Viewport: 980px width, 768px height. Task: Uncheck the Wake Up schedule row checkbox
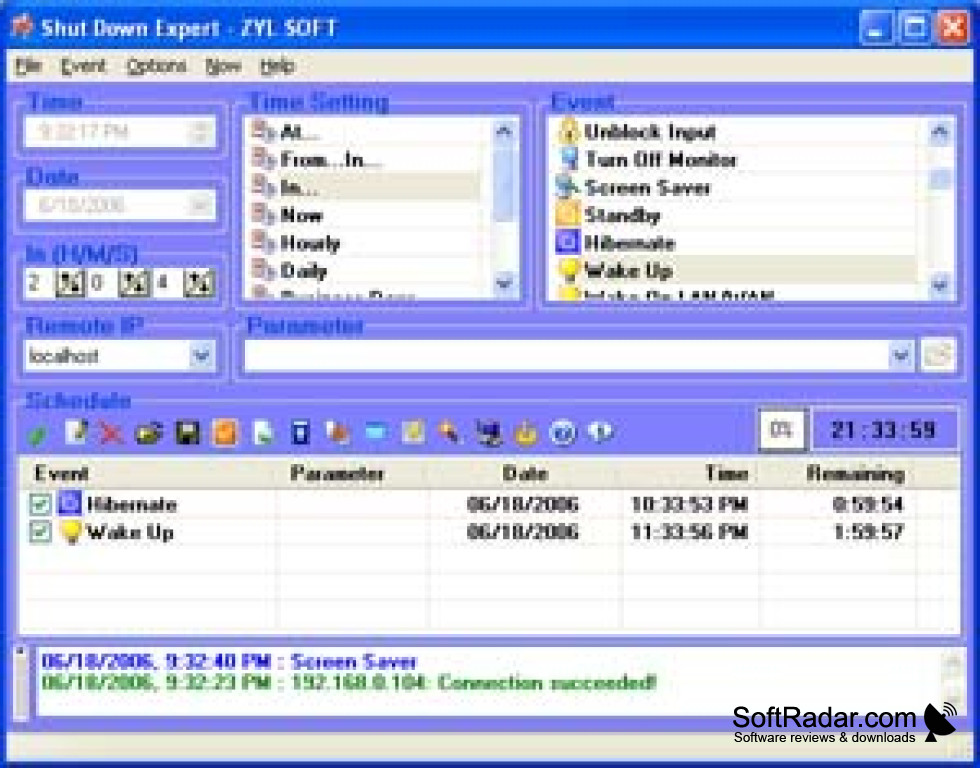41,532
